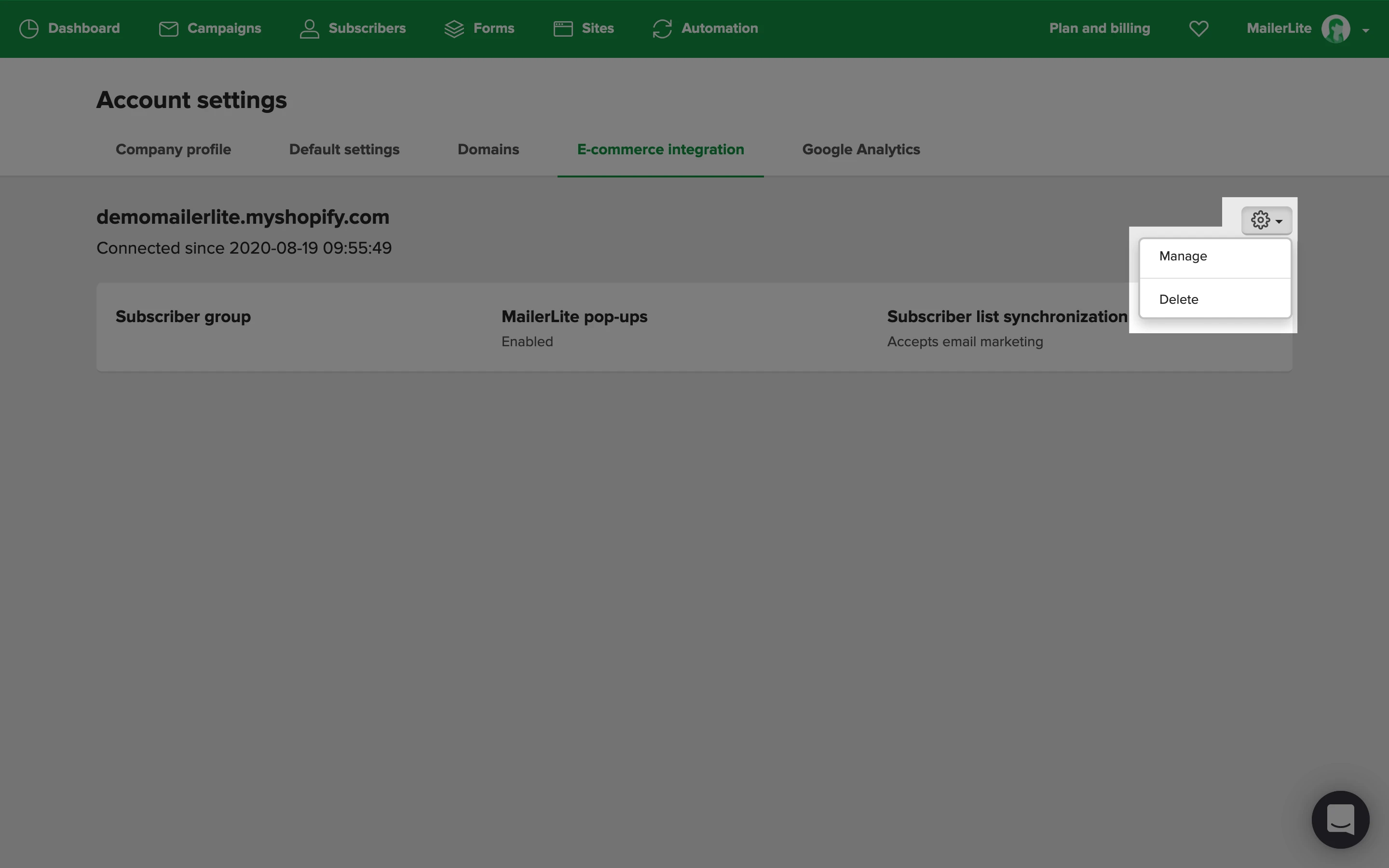Click the Subscribers person icon

(x=309, y=29)
